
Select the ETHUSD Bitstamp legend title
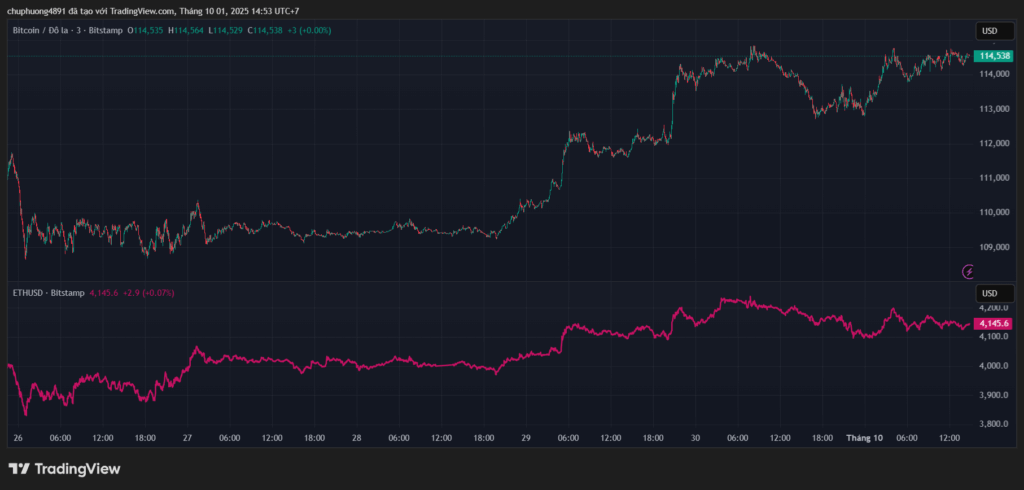pyautogui.click(x=47, y=293)
